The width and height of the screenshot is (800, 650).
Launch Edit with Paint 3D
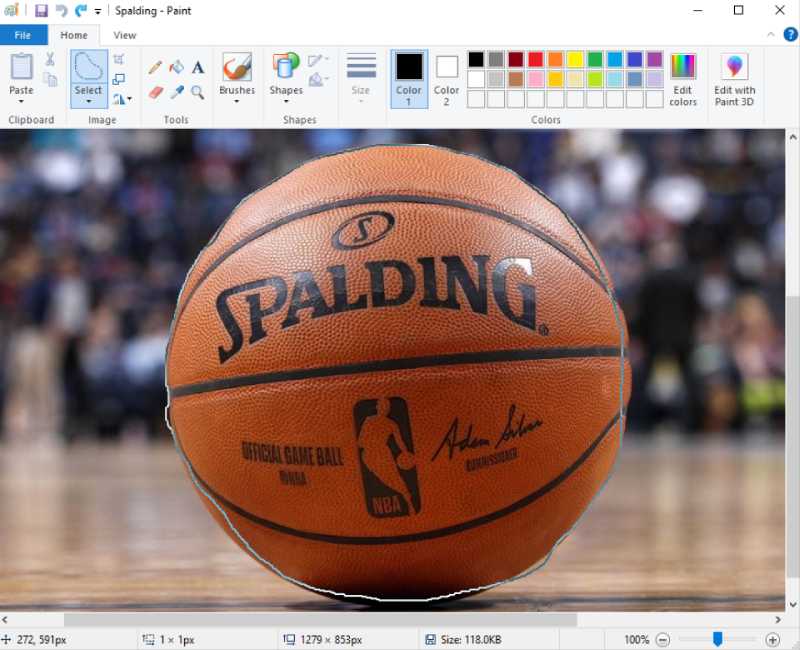pyautogui.click(x=734, y=80)
